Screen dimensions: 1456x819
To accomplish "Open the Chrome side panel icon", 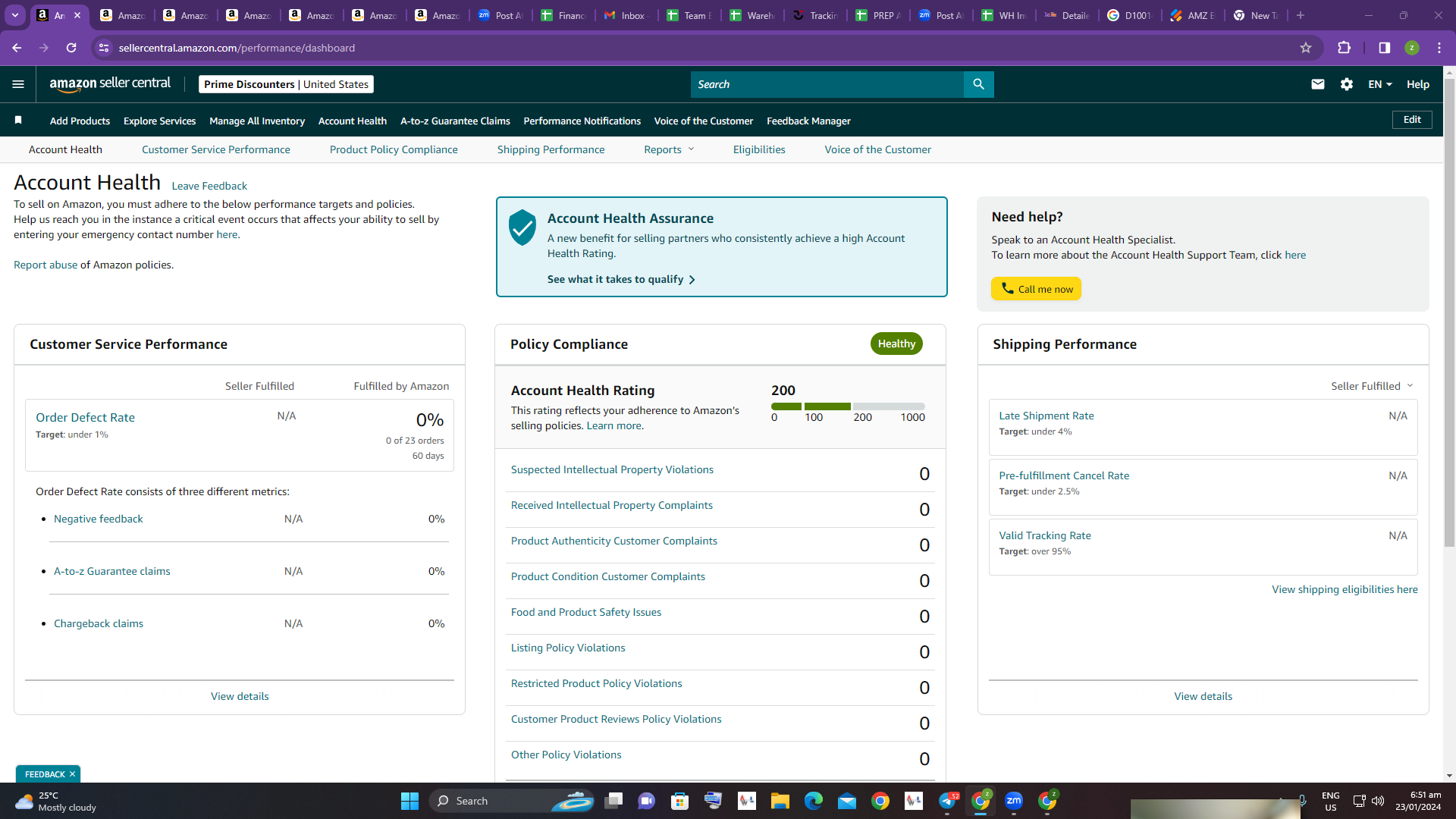I will [x=1385, y=48].
